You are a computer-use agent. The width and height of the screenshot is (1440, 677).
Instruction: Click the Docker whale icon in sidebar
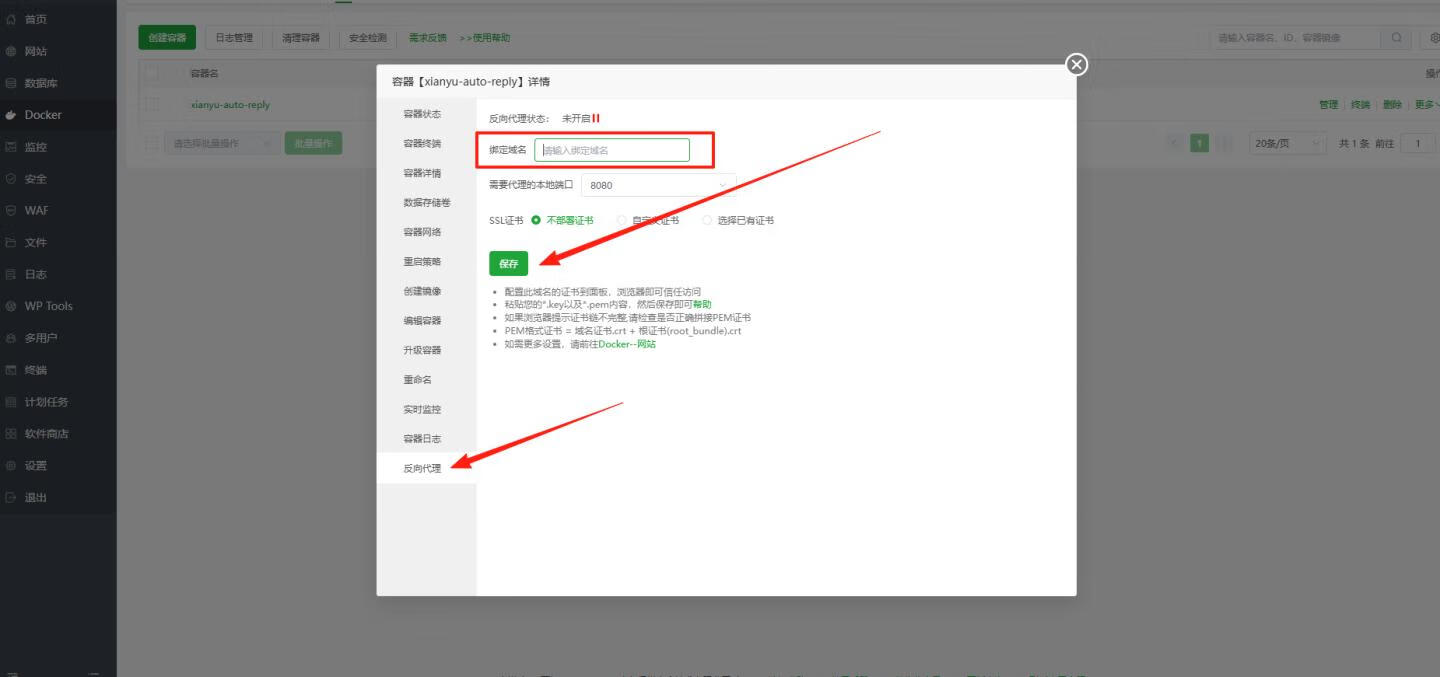click(x=11, y=115)
